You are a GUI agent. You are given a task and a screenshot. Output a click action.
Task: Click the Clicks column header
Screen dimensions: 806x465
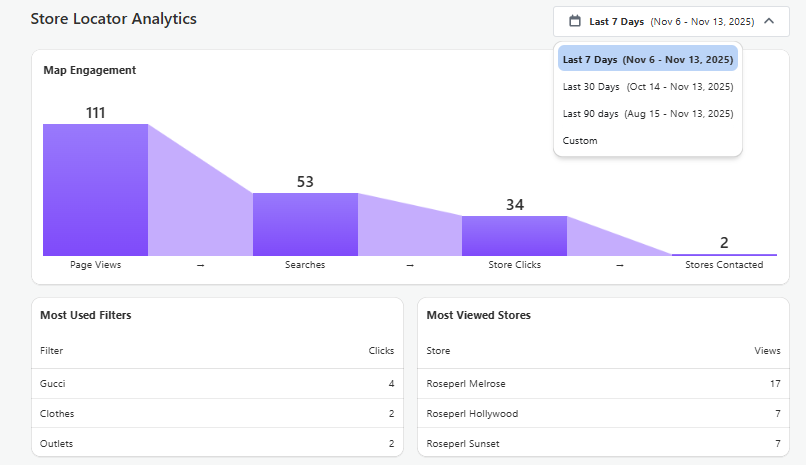point(381,351)
